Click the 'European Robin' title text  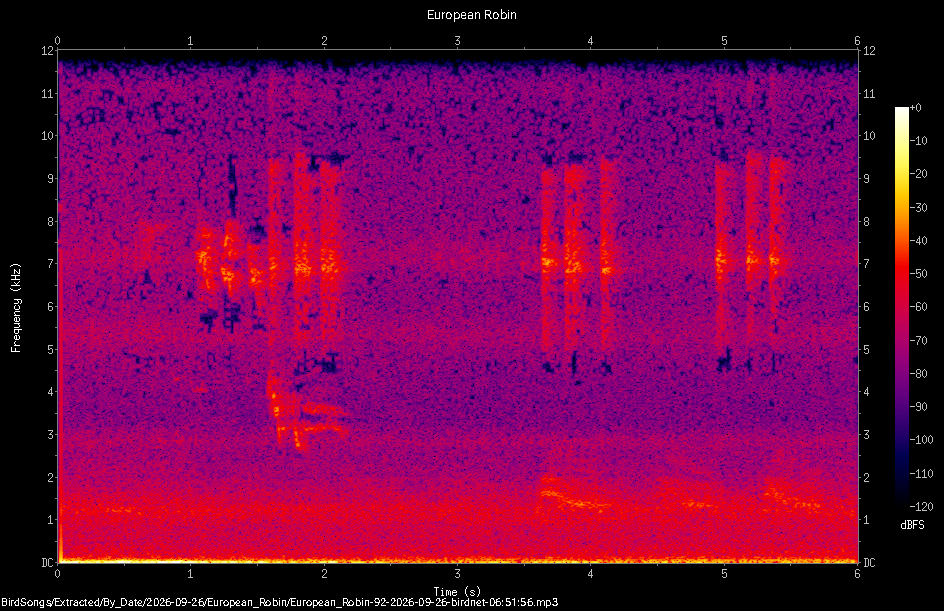(471, 15)
